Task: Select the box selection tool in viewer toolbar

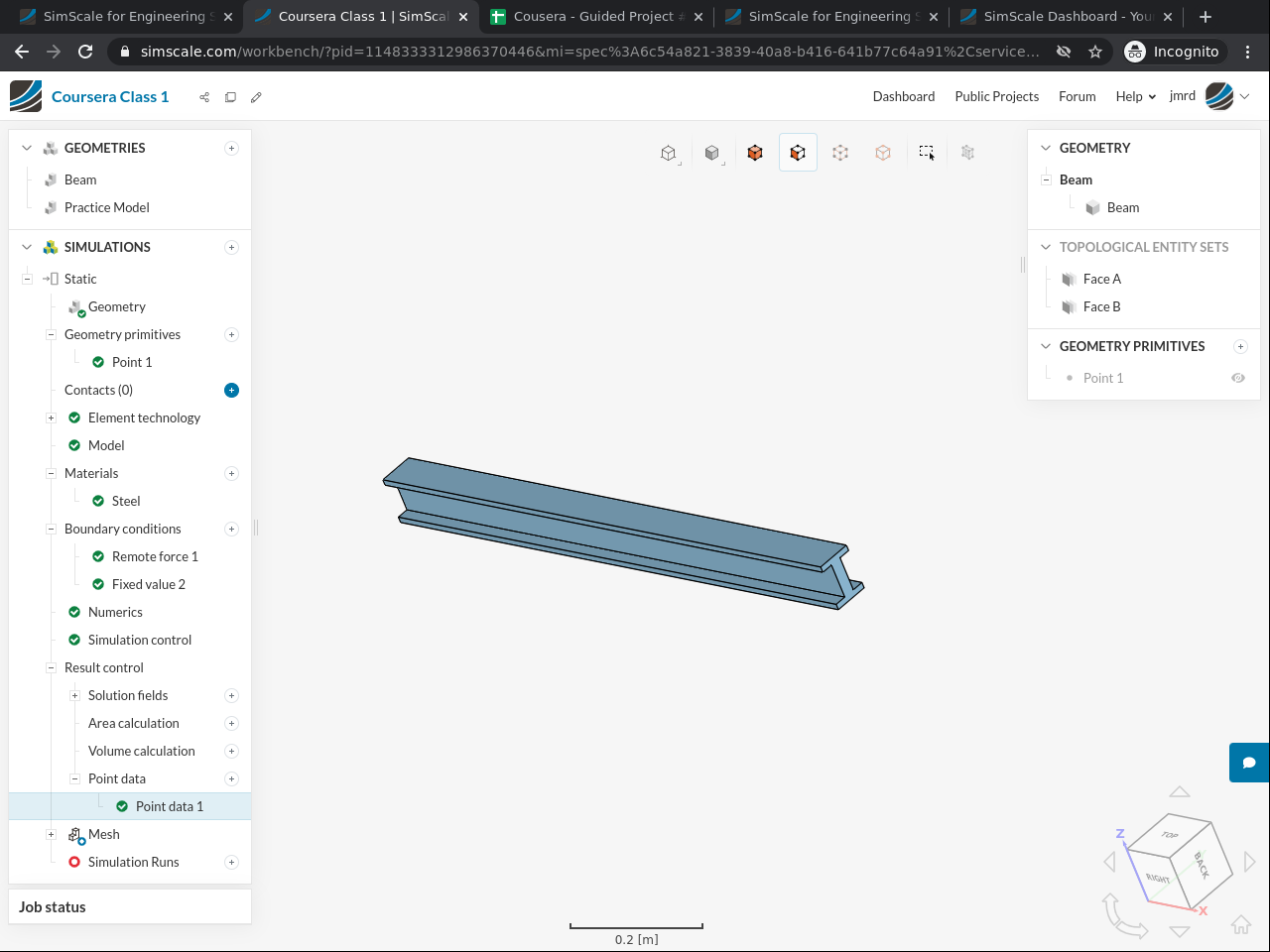Action: (926, 152)
